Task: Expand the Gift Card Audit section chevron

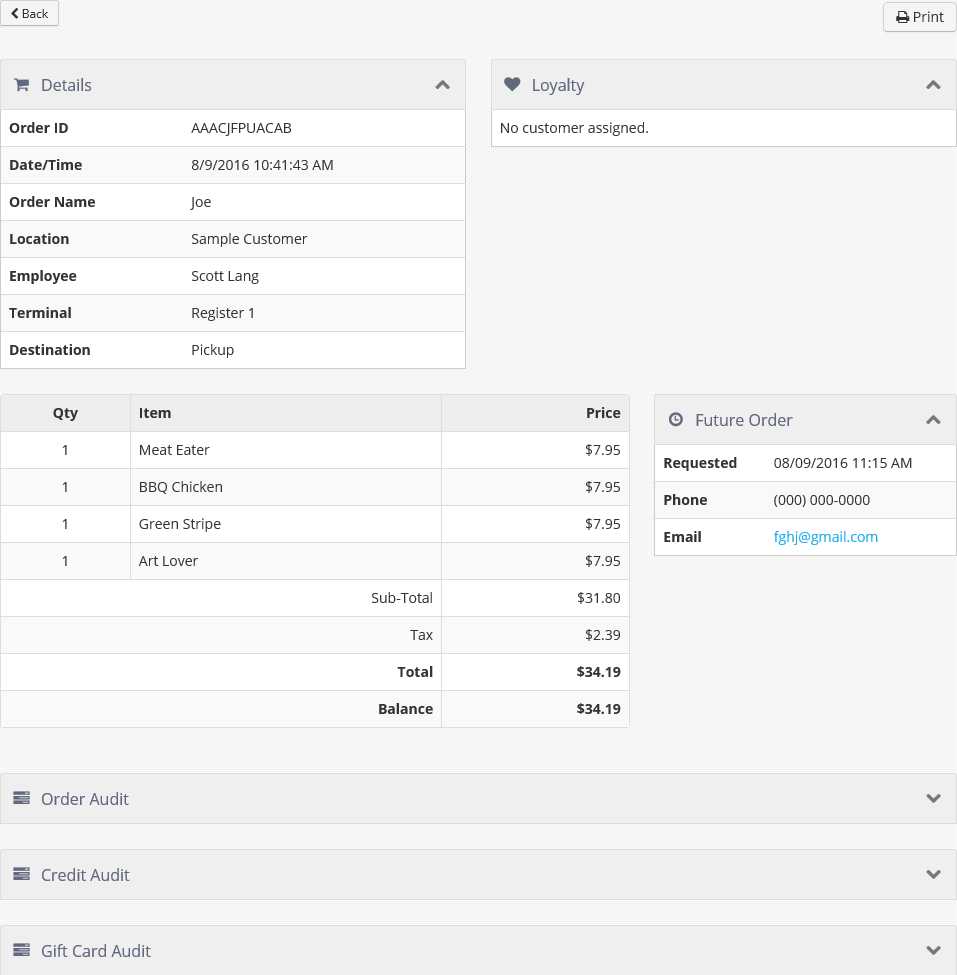Action: pyautogui.click(x=933, y=950)
